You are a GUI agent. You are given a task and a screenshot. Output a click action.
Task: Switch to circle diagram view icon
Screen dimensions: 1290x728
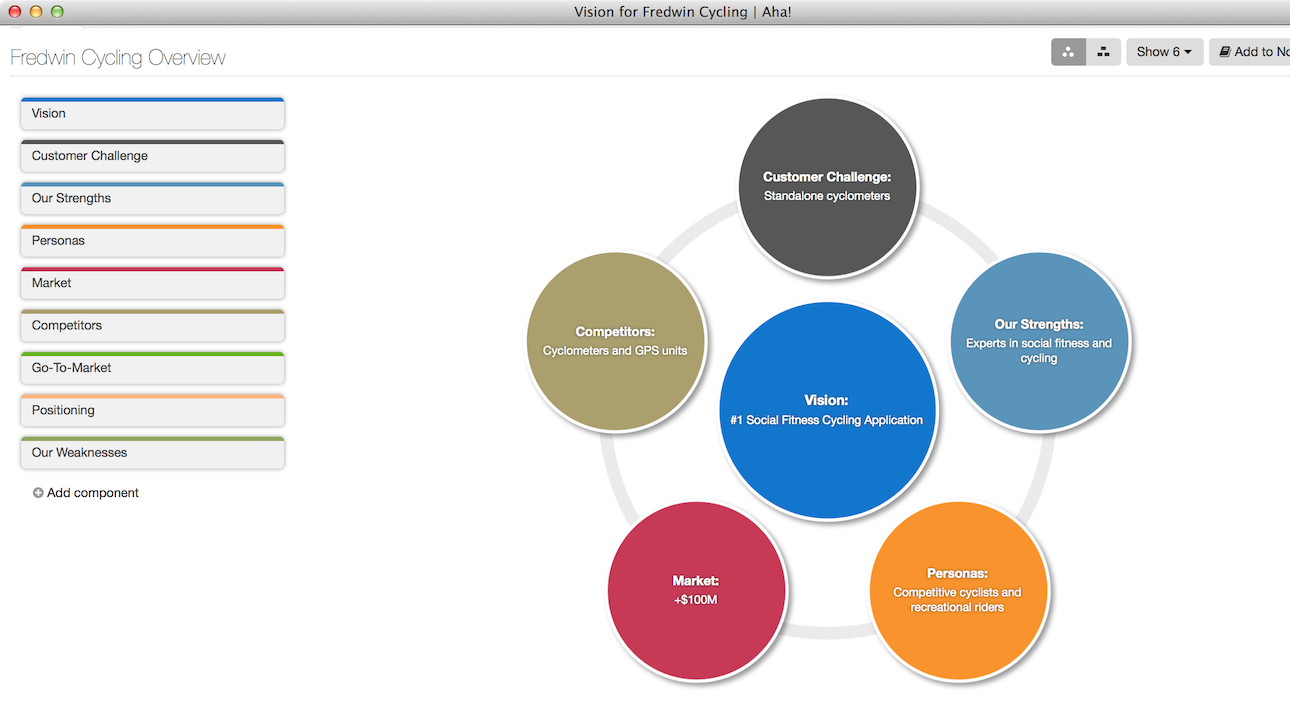[1068, 52]
